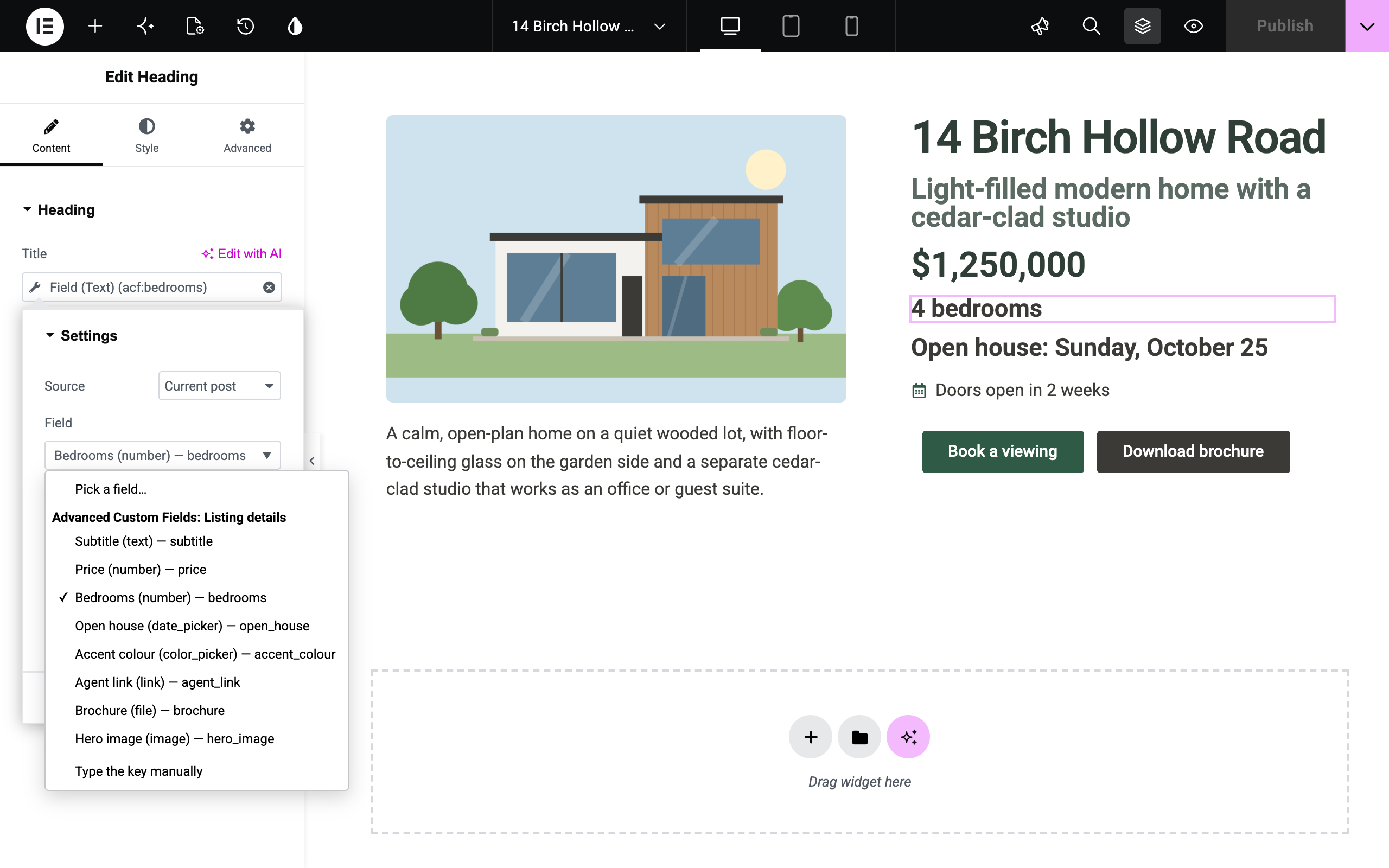Open the 14 Birch Hollow document dropdown

[x=588, y=26]
